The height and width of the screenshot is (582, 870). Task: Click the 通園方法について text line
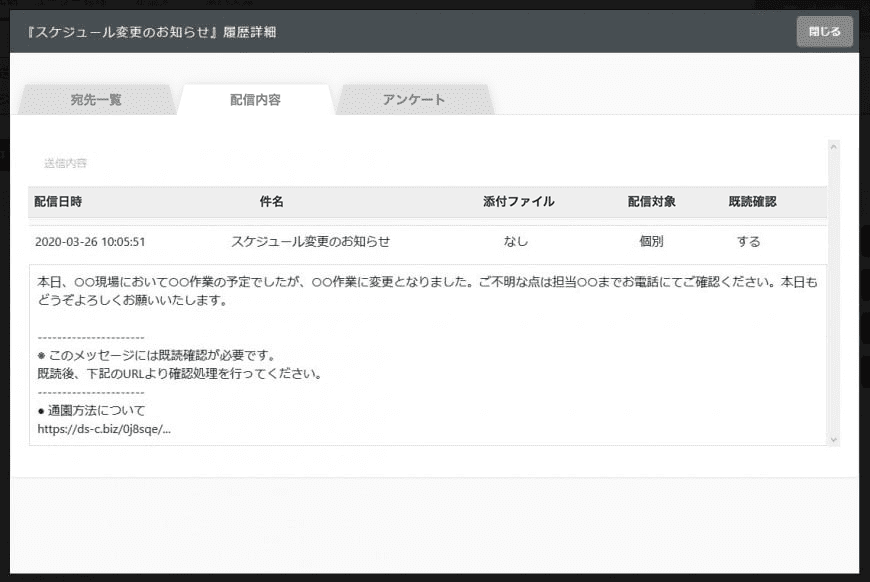[x=92, y=411]
